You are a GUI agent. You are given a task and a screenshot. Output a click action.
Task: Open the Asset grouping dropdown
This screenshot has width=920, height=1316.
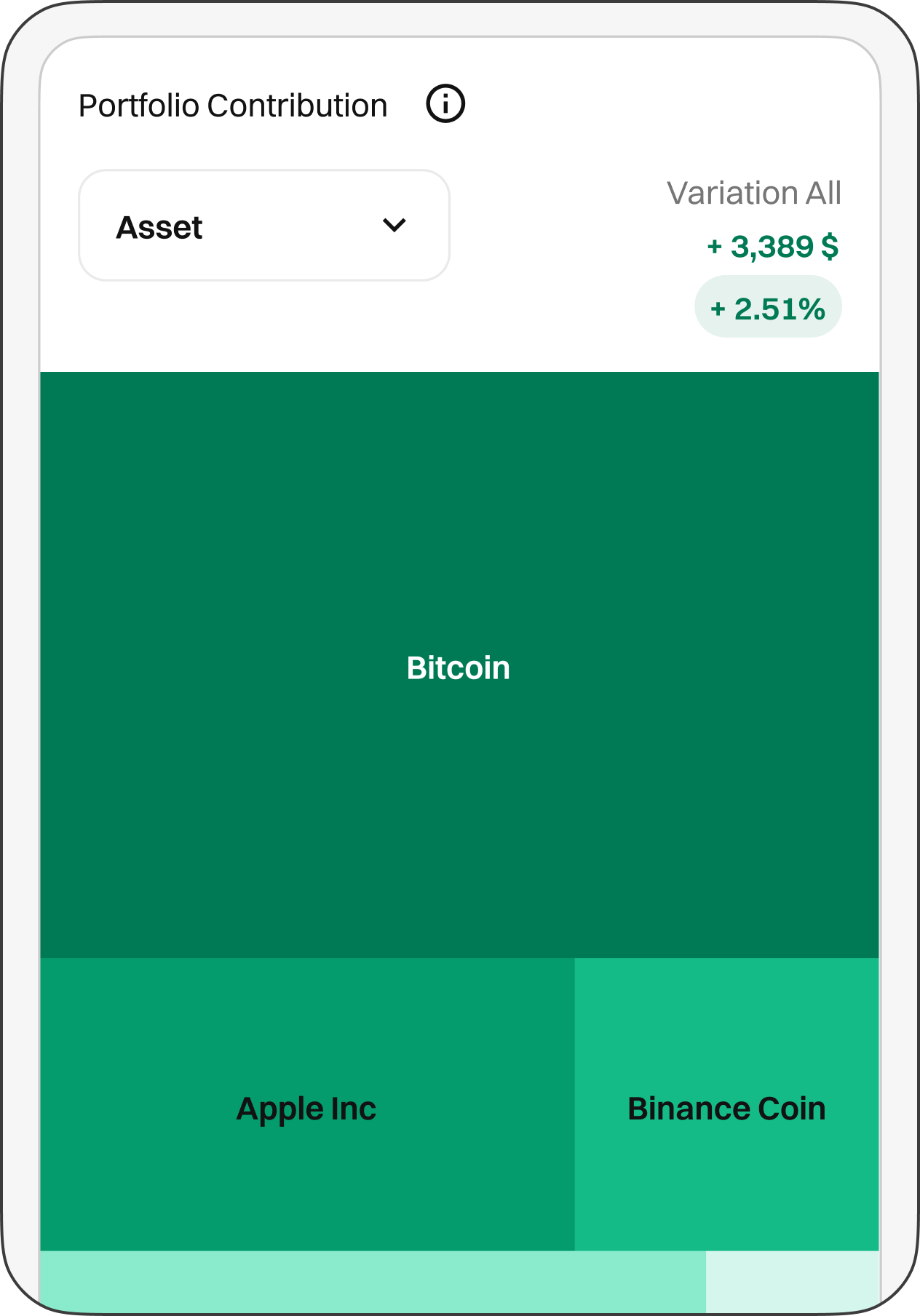(263, 226)
